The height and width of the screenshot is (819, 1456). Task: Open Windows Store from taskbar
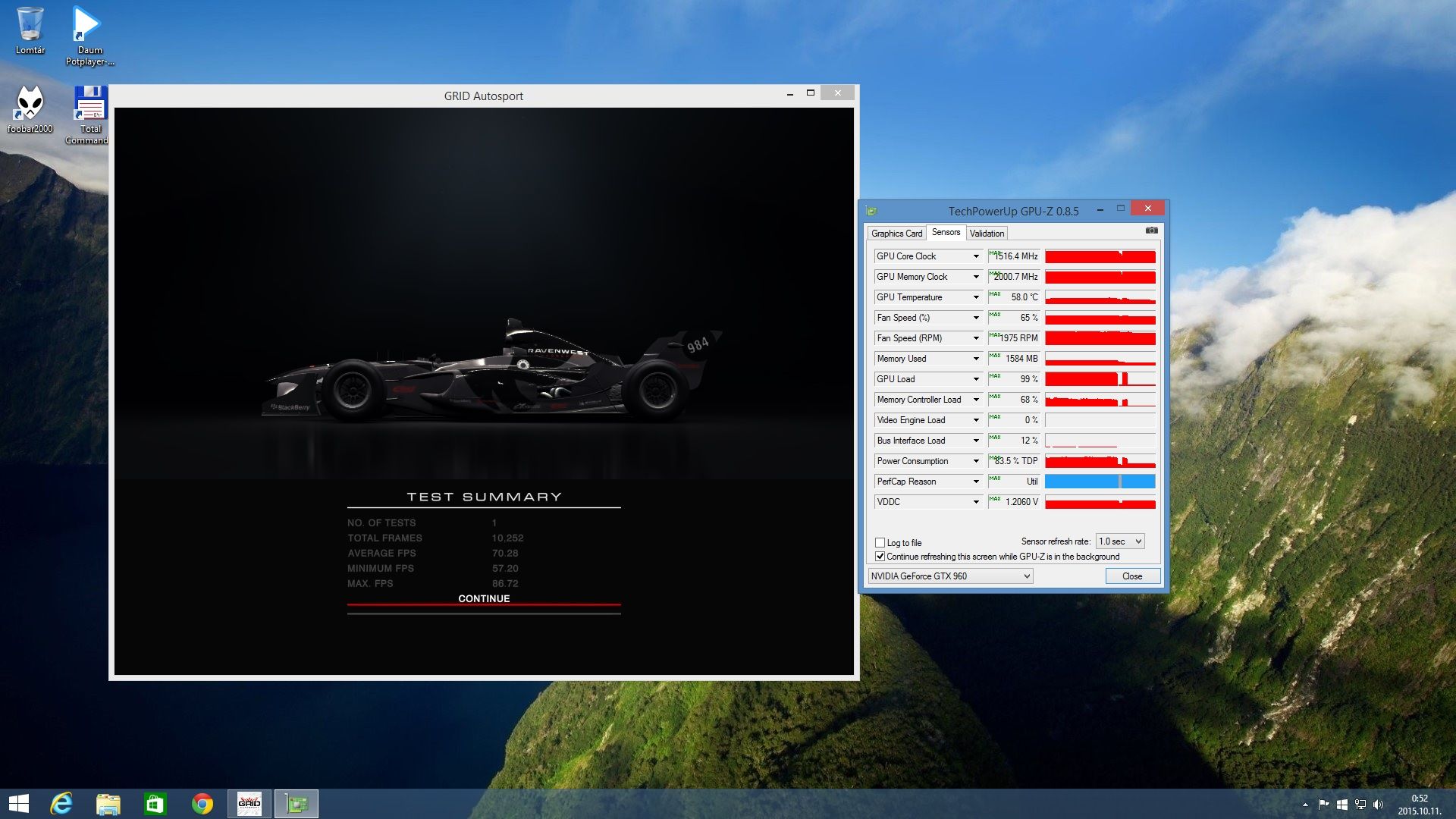(155, 804)
